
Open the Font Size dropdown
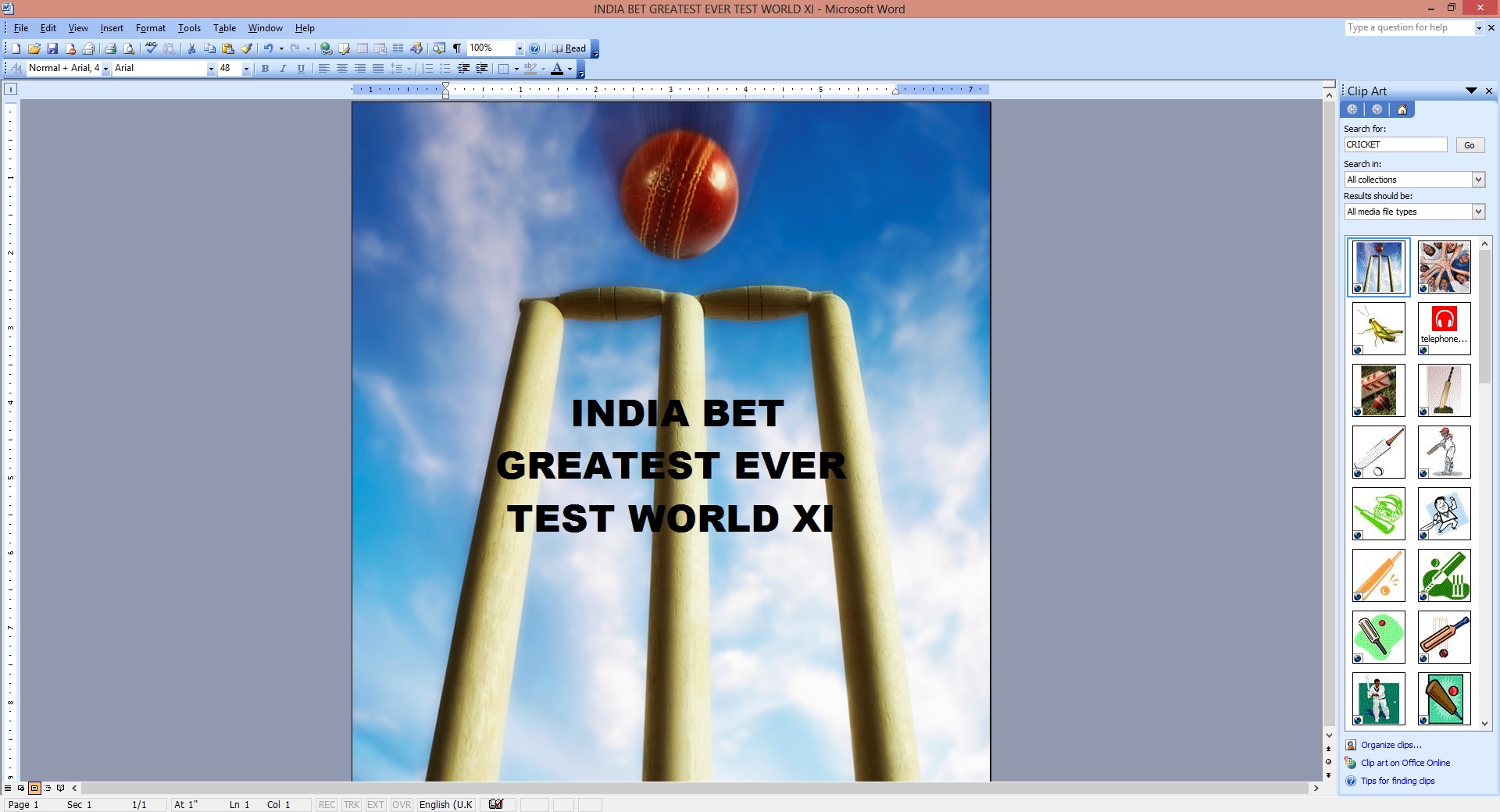coord(246,69)
